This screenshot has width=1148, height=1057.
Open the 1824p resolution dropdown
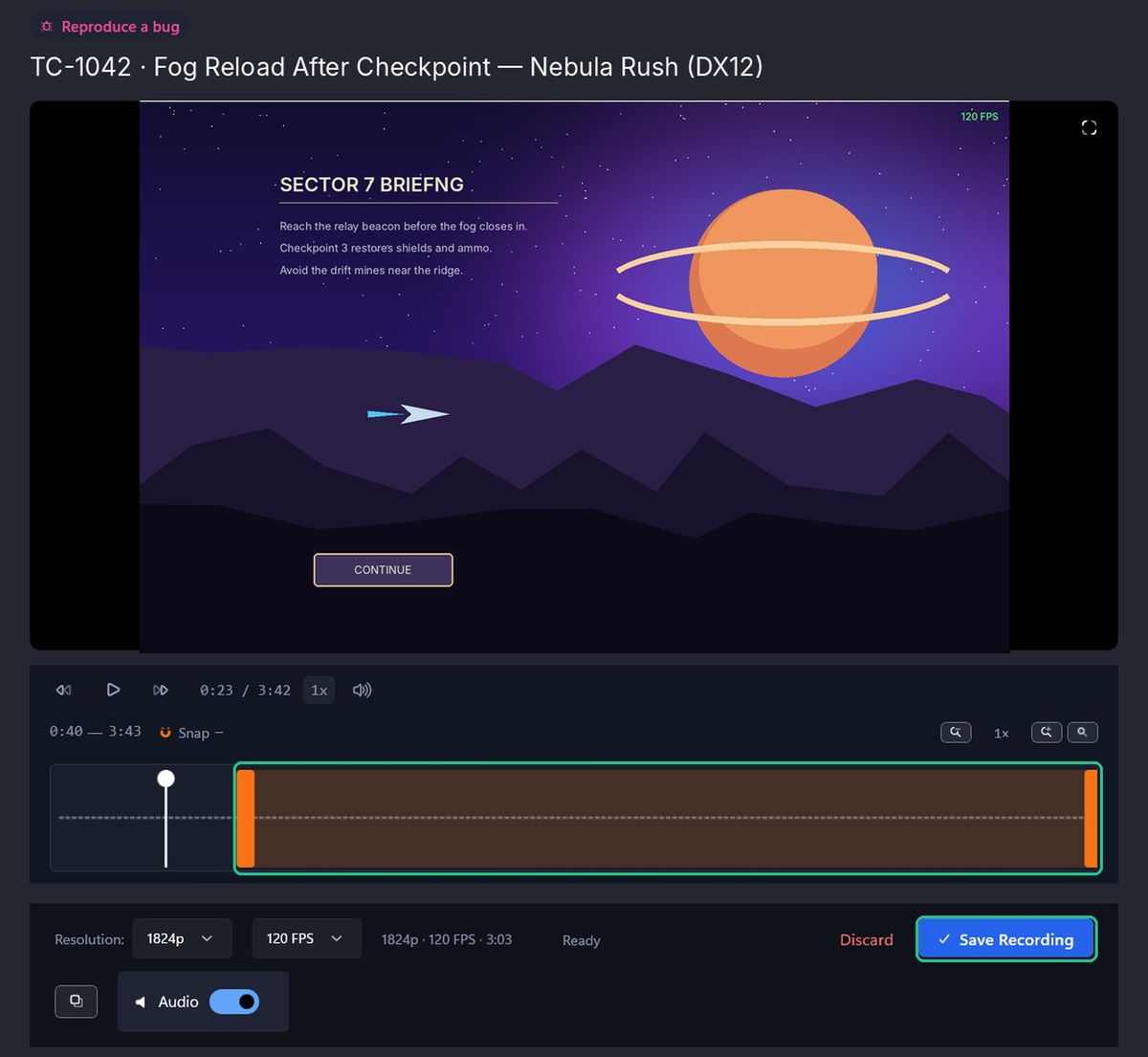[182, 938]
